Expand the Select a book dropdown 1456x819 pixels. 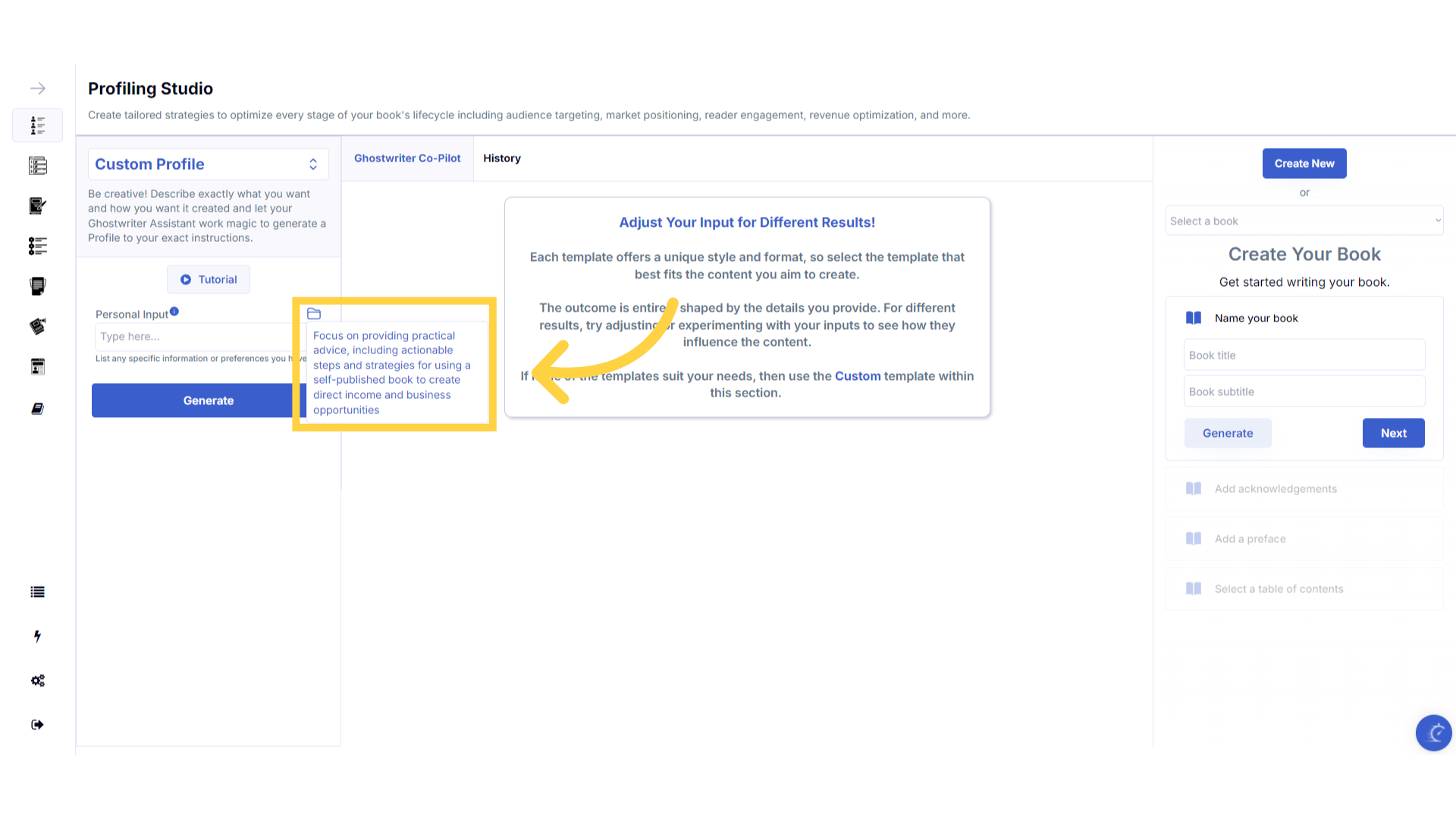(1304, 221)
